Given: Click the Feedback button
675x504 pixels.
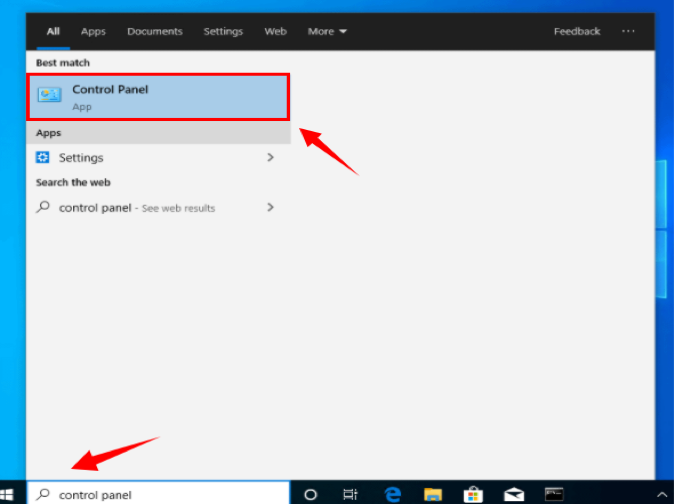Looking at the screenshot, I should pyautogui.click(x=577, y=31).
